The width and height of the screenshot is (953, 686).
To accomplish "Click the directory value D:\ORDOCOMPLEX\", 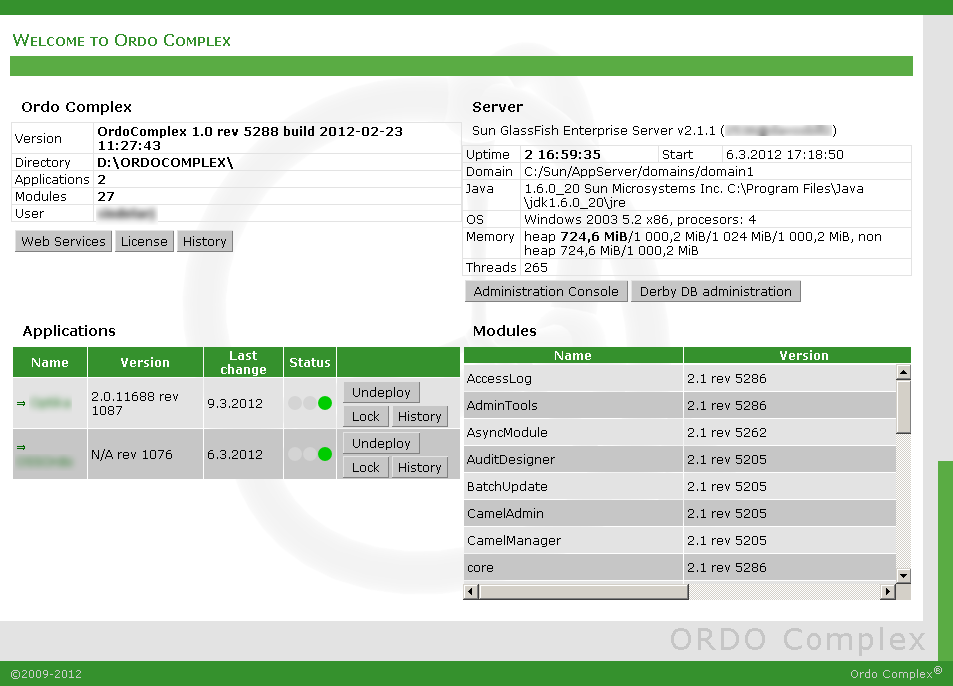I will coord(165,162).
